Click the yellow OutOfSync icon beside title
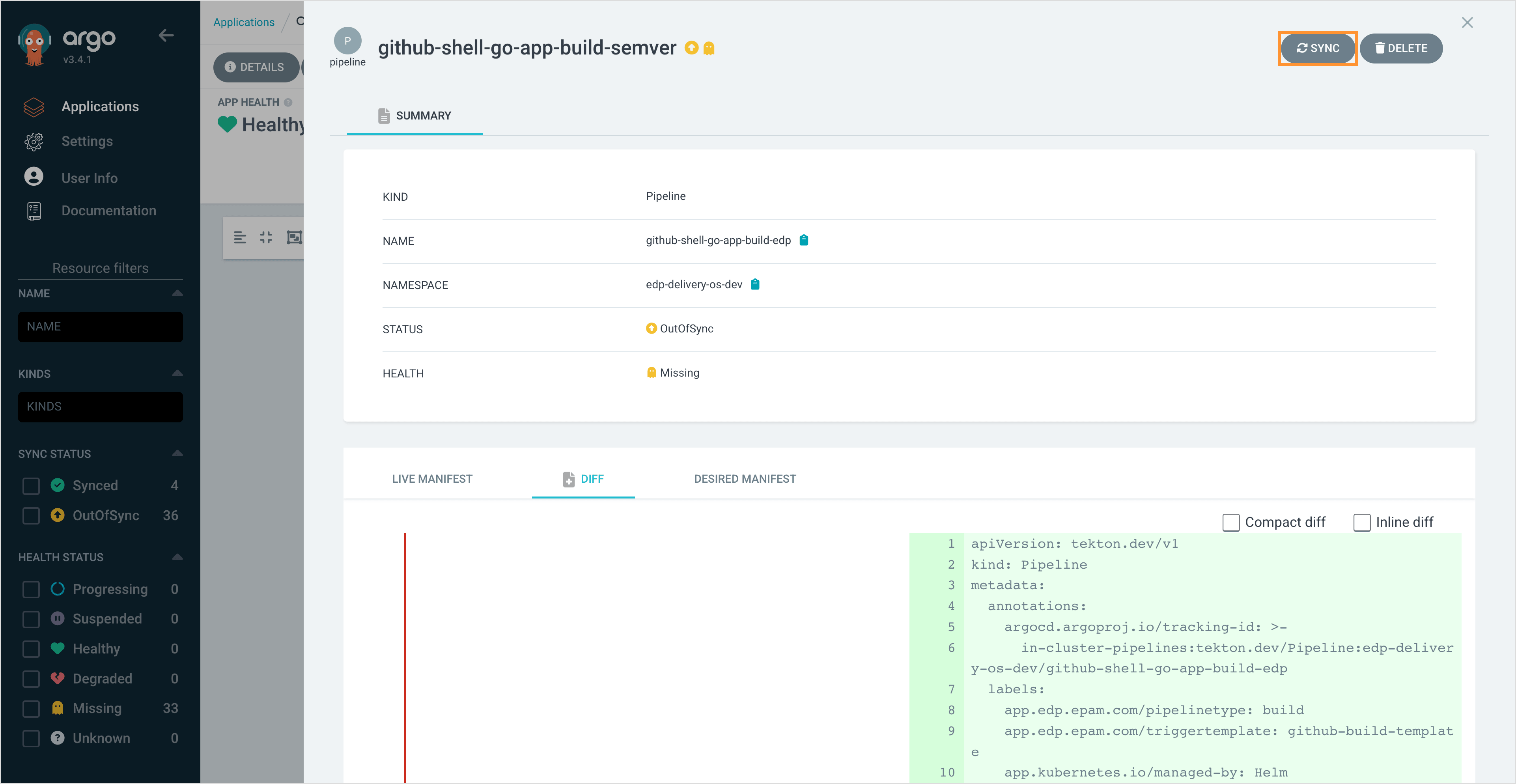 (691, 48)
